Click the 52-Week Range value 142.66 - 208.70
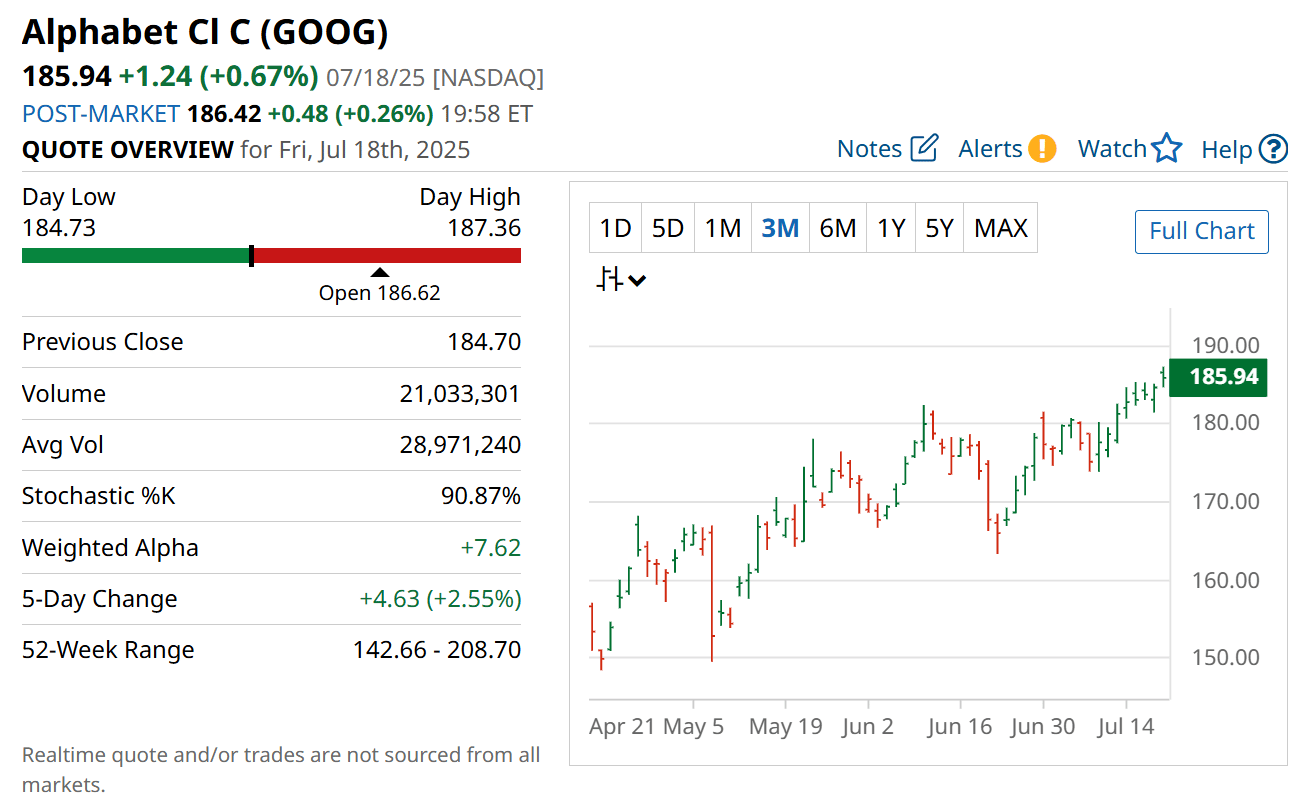The width and height of the screenshot is (1296, 807). pos(437,650)
